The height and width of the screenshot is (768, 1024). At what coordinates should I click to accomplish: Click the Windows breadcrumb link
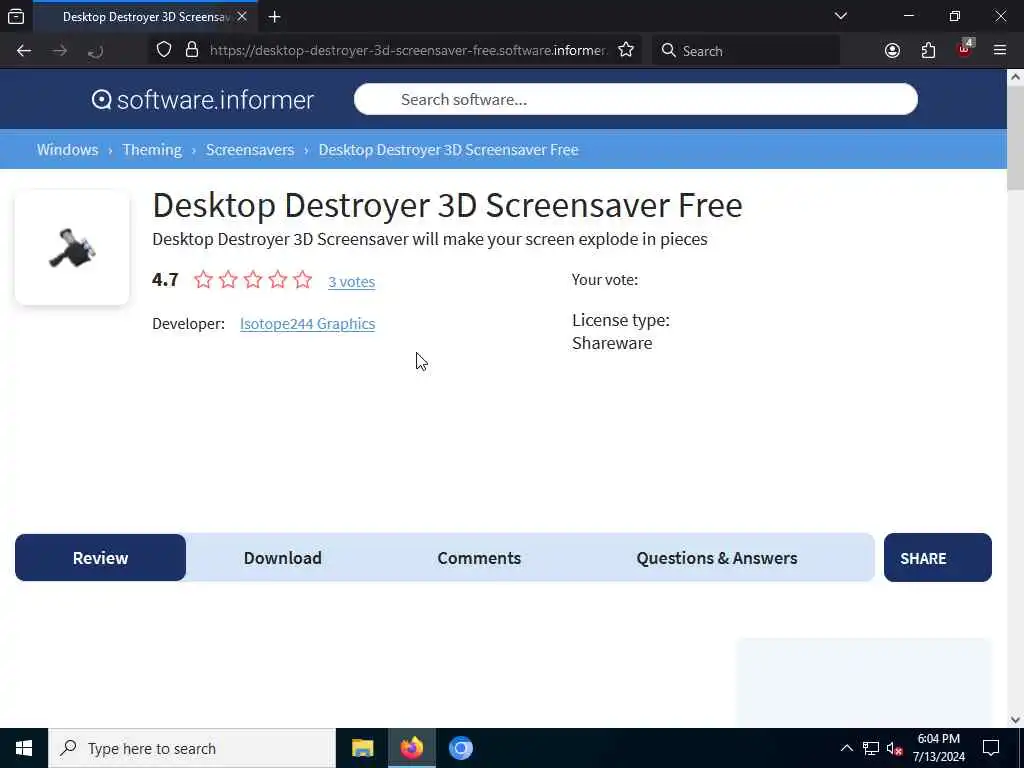tap(67, 150)
